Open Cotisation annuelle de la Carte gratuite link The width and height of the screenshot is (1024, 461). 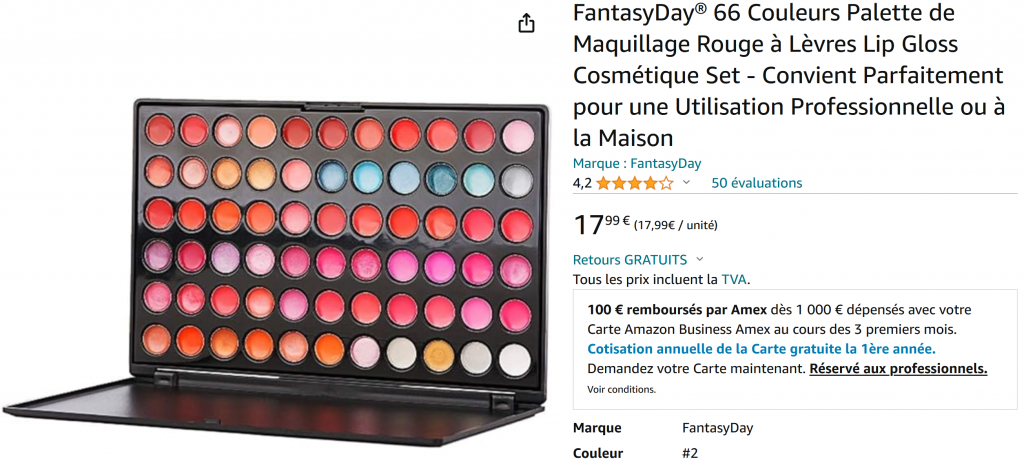pos(761,349)
